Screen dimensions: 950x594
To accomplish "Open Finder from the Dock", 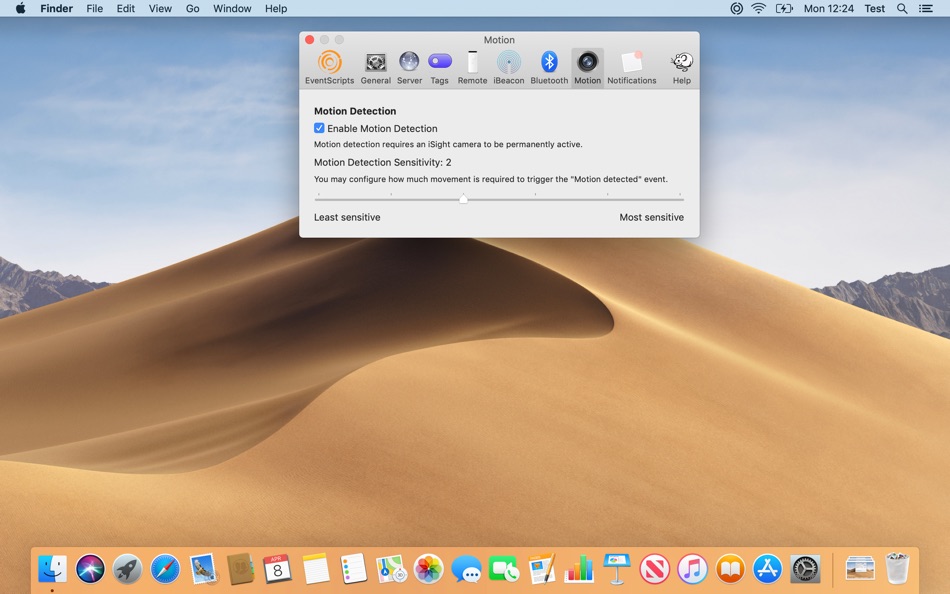I will [x=53, y=569].
